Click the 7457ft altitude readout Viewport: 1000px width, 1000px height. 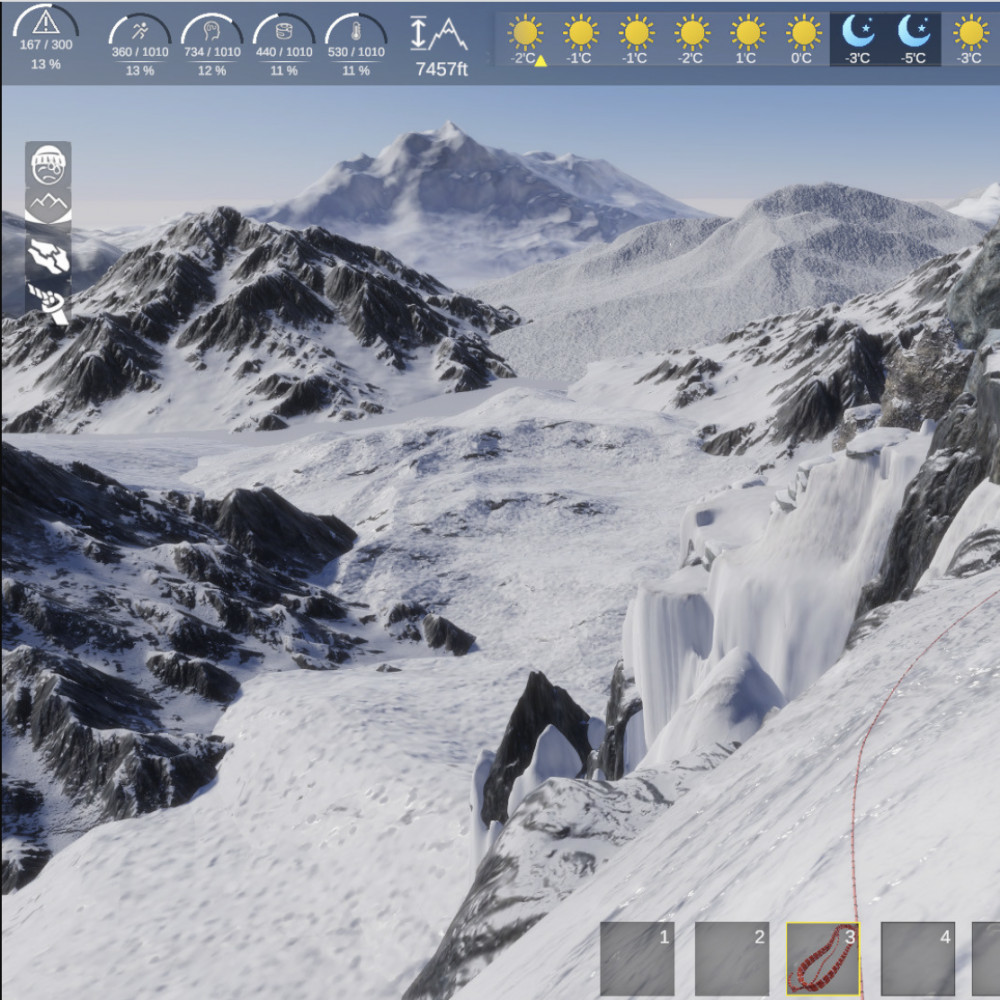coord(441,69)
